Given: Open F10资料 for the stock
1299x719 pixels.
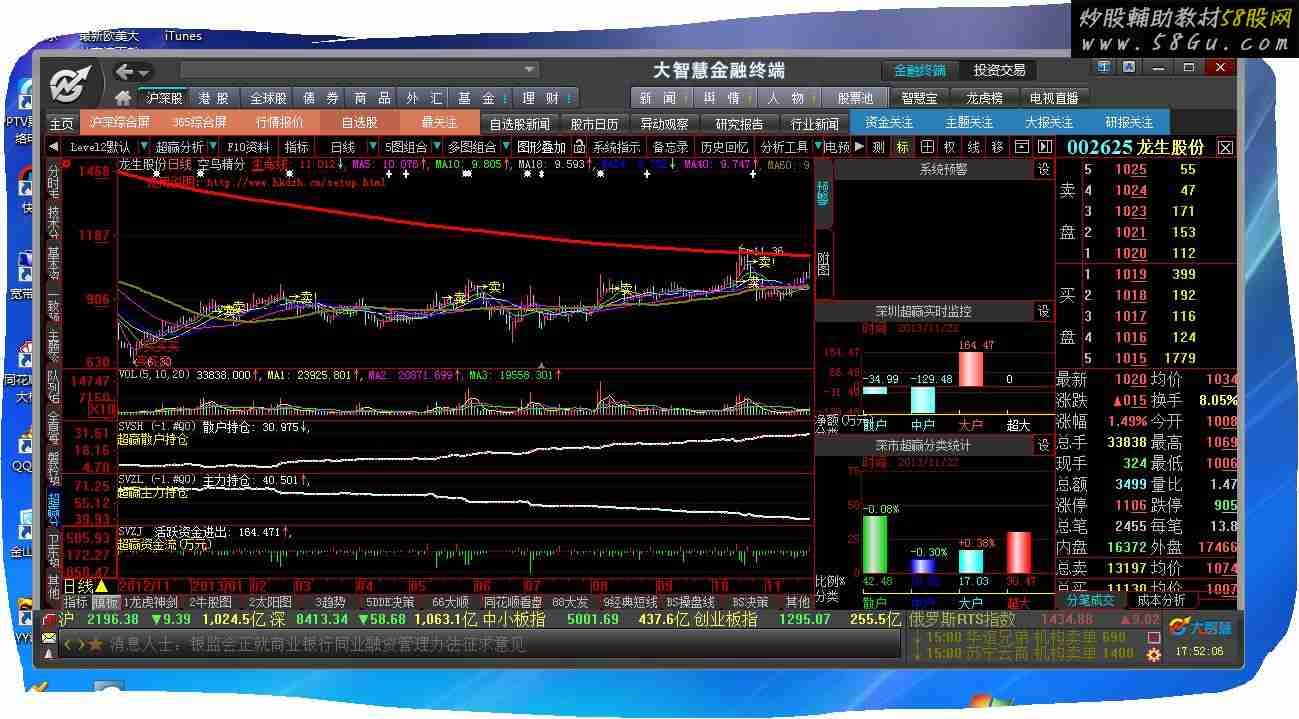Looking at the screenshot, I should [249, 147].
